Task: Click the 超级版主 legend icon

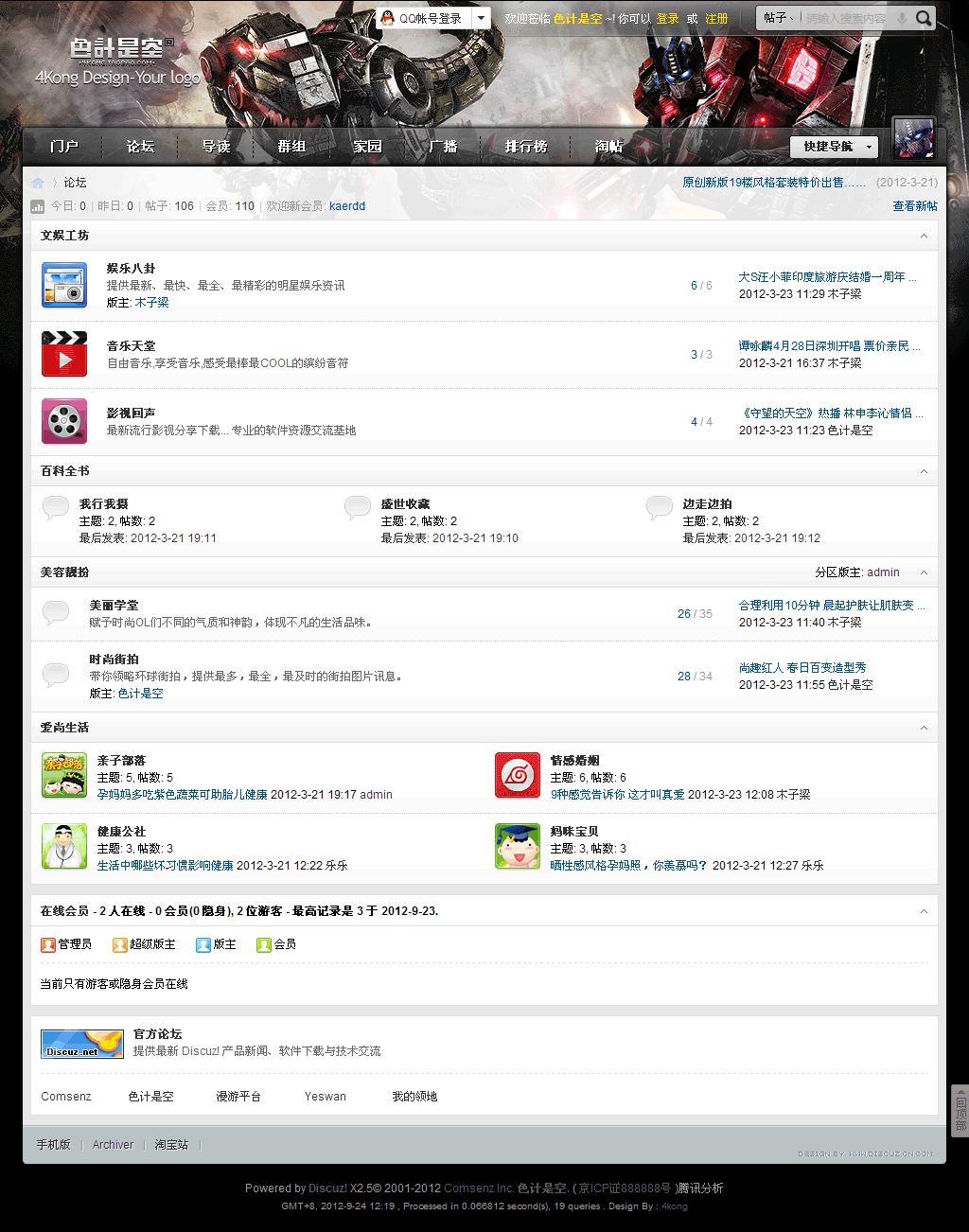Action: [x=120, y=944]
